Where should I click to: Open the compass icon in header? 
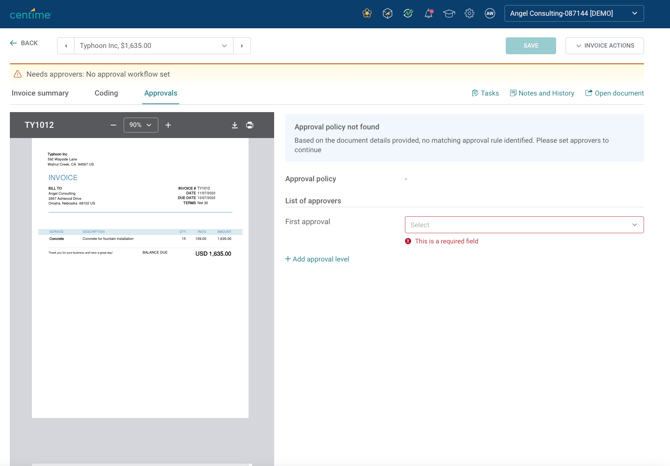pyautogui.click(x=388, y=14)
